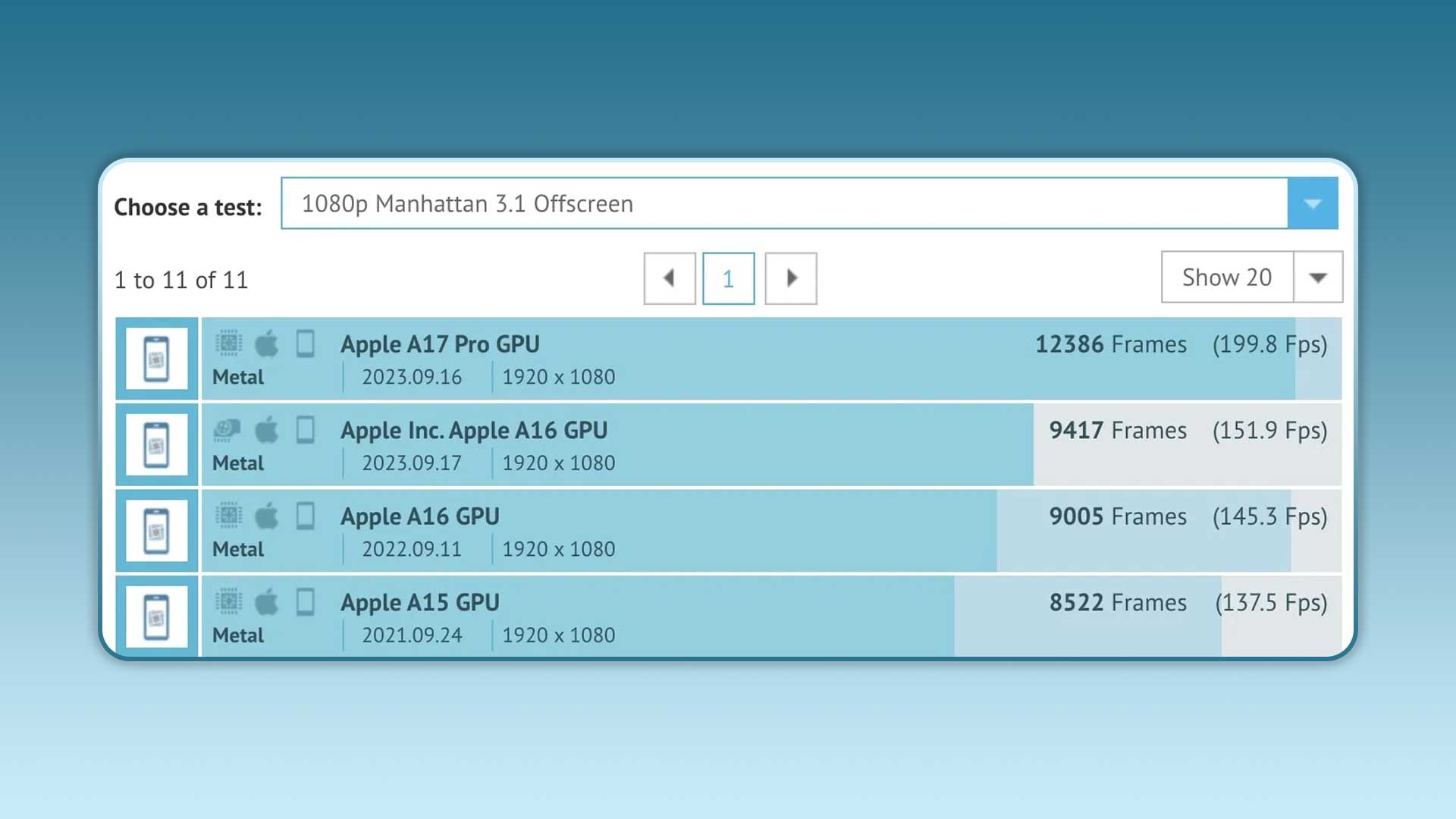1456x819 pixels.
Task: Click the 9005 Frames score
Action: coord(1118,516)
